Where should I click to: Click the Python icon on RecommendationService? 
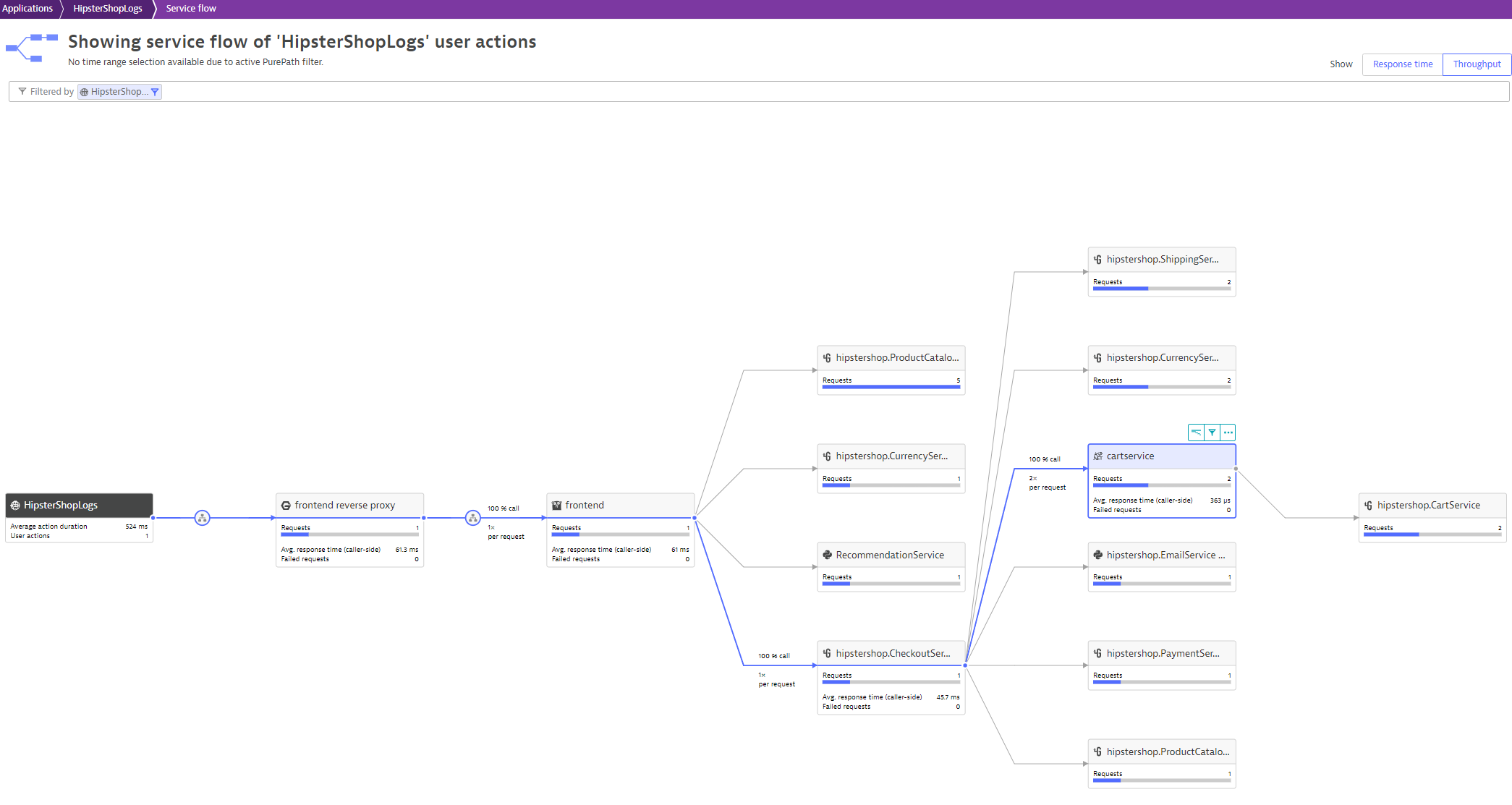point(828,555)
